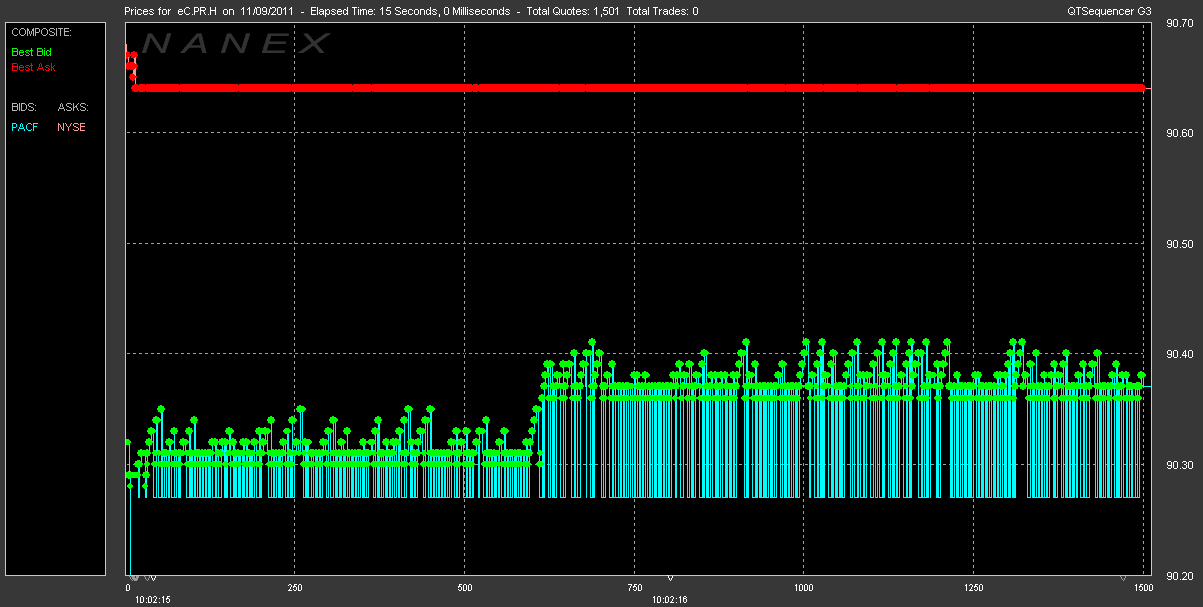Select the "ASKS:" legend heading
This screenshot has height=607, width=1203.
[73, 106]
